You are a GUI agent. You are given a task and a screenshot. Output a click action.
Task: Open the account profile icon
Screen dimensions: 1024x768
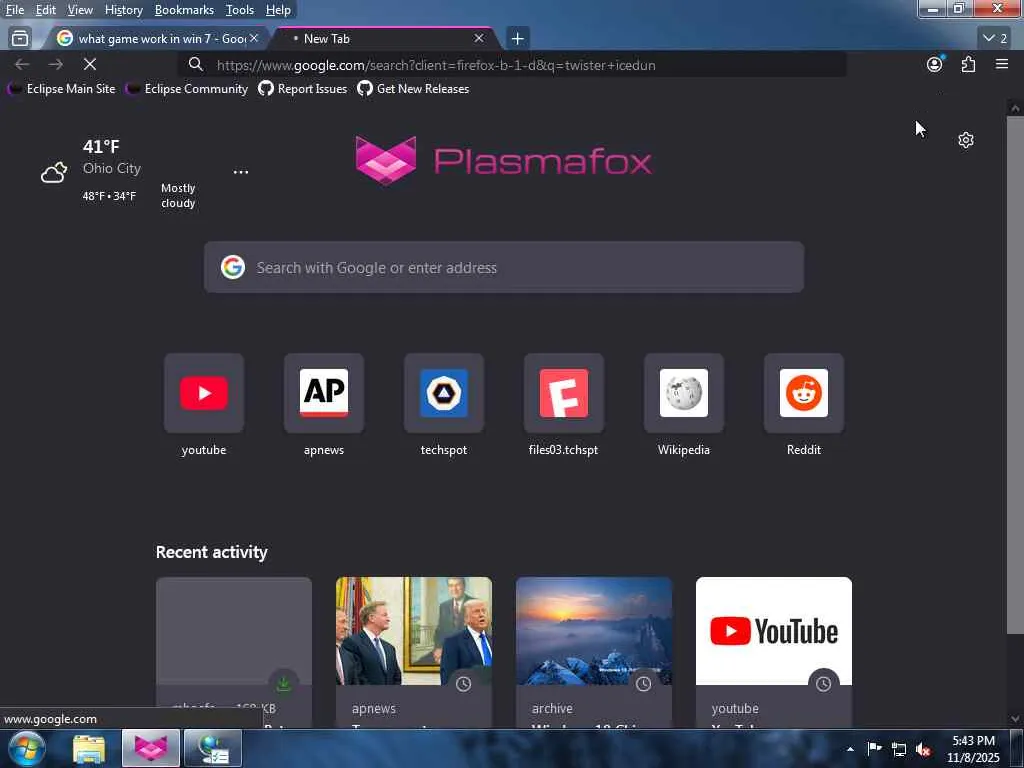[935, 64]
